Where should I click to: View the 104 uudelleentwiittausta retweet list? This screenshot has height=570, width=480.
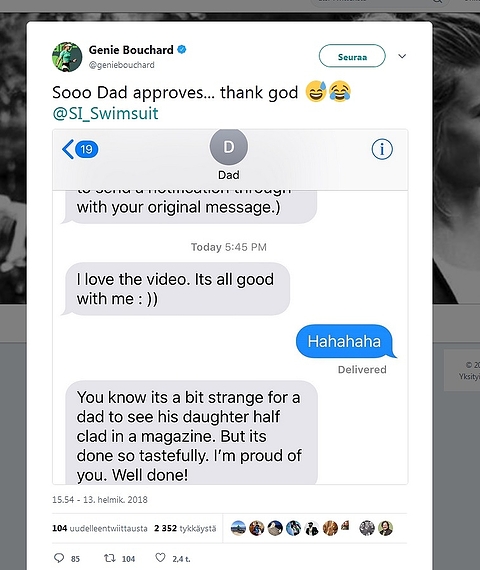100,528
